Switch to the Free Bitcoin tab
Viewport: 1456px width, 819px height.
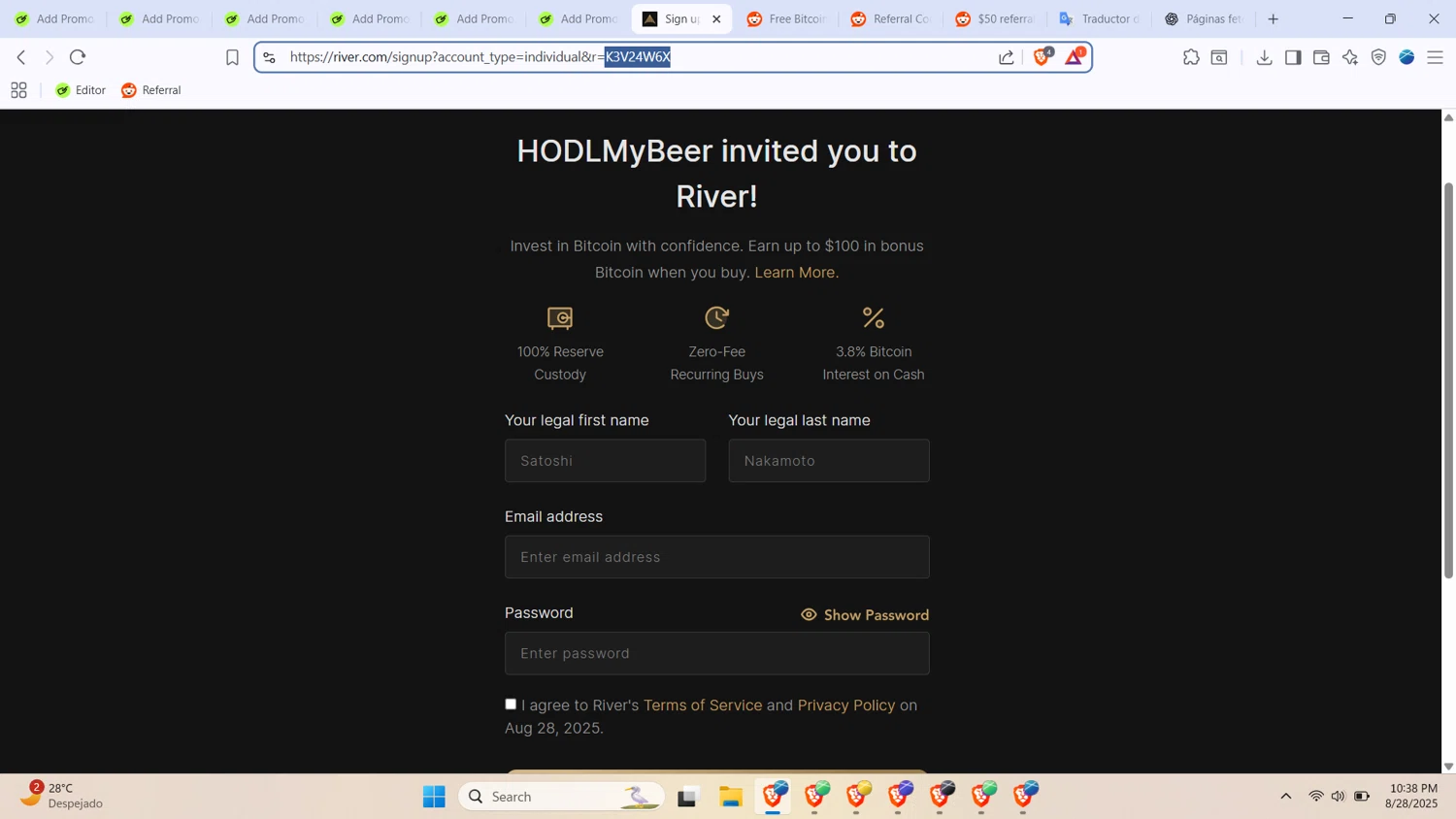(786, 18)
